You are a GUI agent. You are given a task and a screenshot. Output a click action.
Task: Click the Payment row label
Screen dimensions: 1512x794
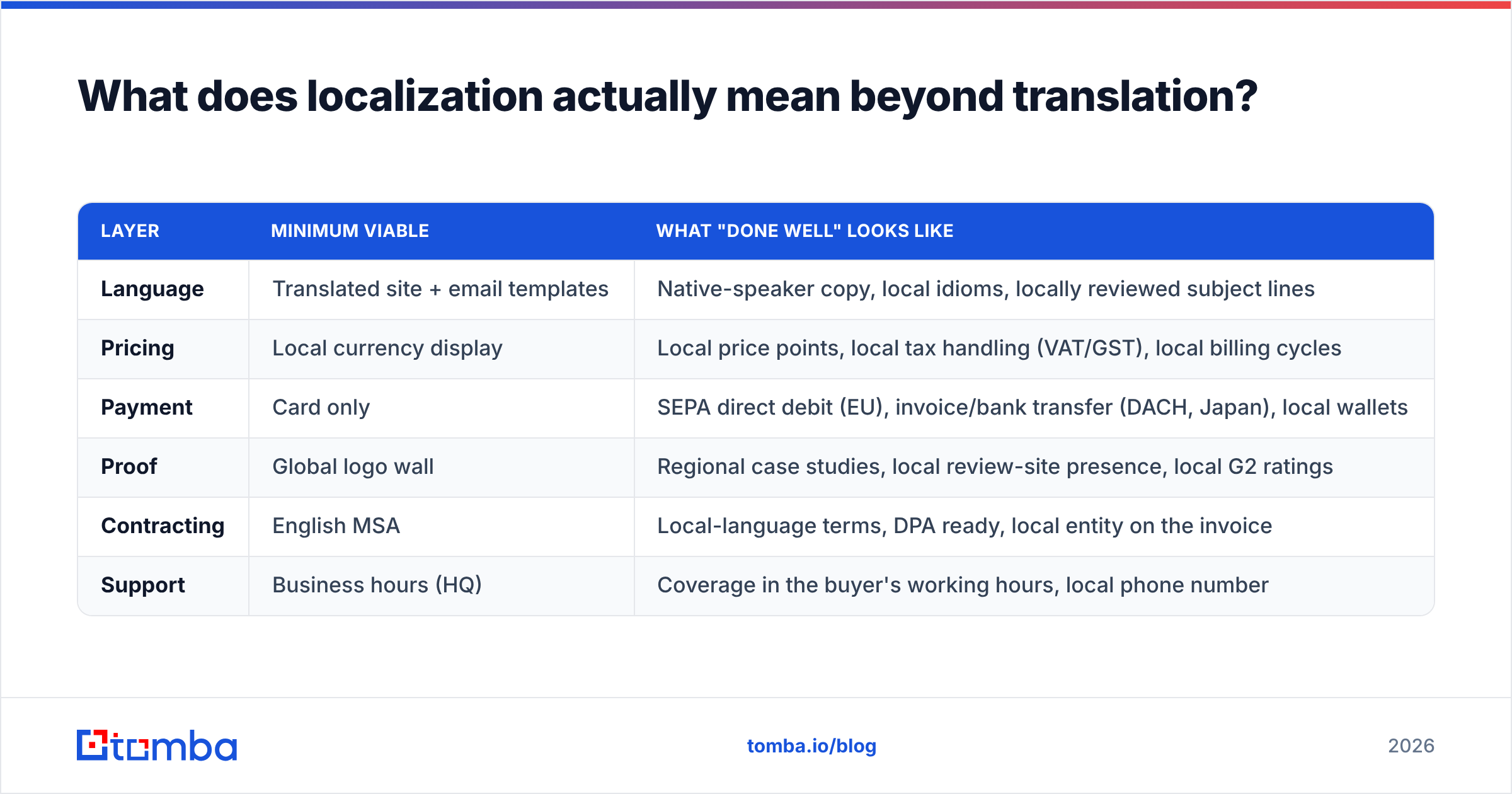(x=147, y=408)
